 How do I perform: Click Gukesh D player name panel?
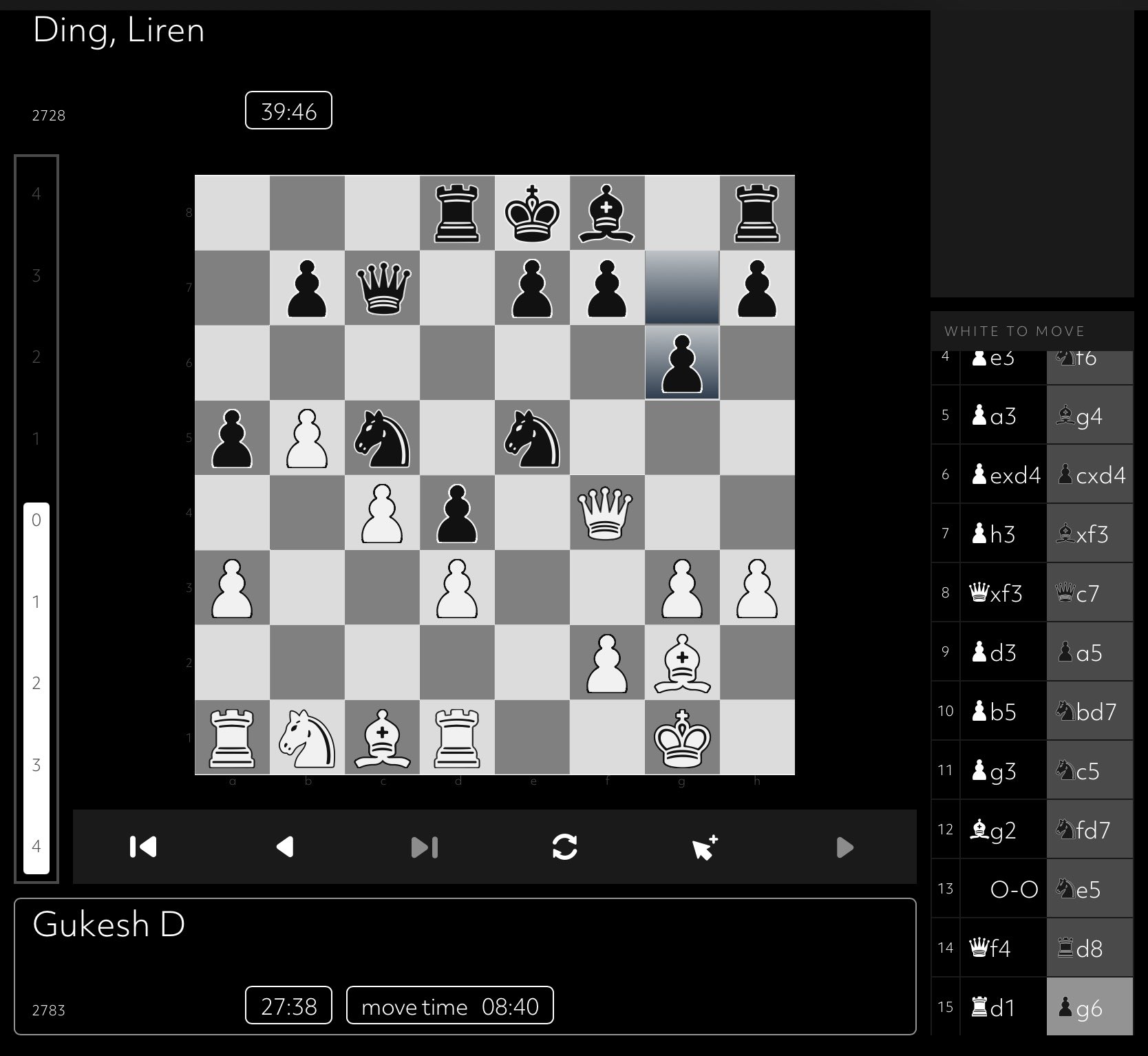(109, 925)
